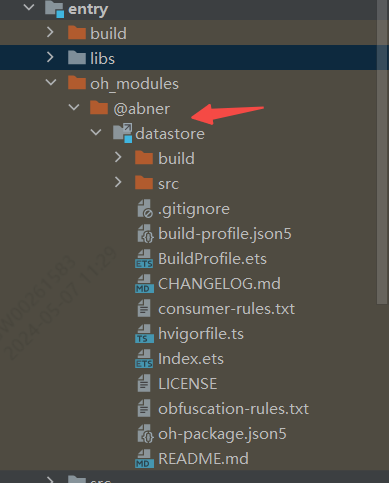Image resolution: width=389 pixels, height=483 pixels.
Task: Click the TS icon of hvigorfile.ts
Action: (144, 334)
